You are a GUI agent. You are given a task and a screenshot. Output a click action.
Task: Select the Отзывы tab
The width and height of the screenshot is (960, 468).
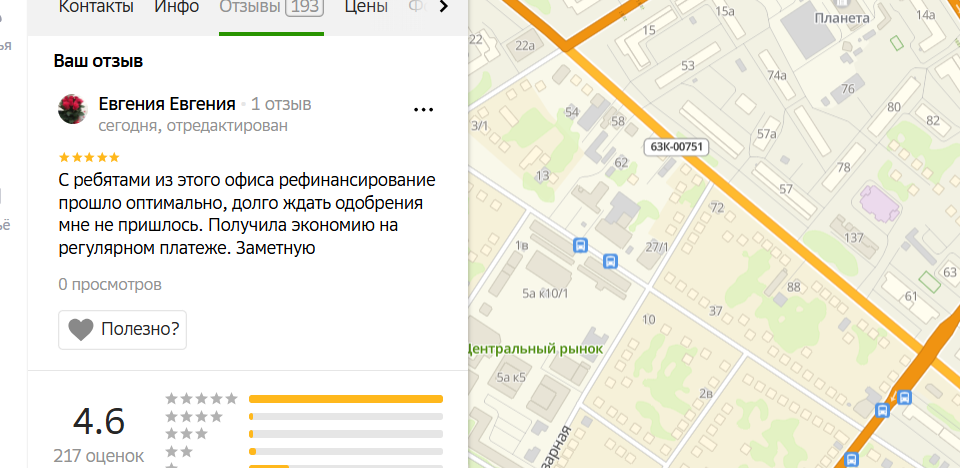click(271, 7)
